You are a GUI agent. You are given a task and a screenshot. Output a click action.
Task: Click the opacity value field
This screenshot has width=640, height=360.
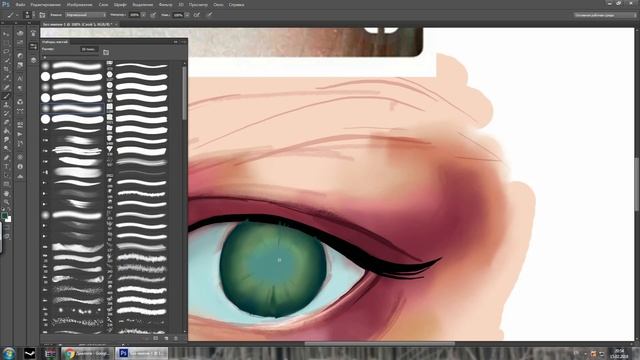[x=134, y=15]
